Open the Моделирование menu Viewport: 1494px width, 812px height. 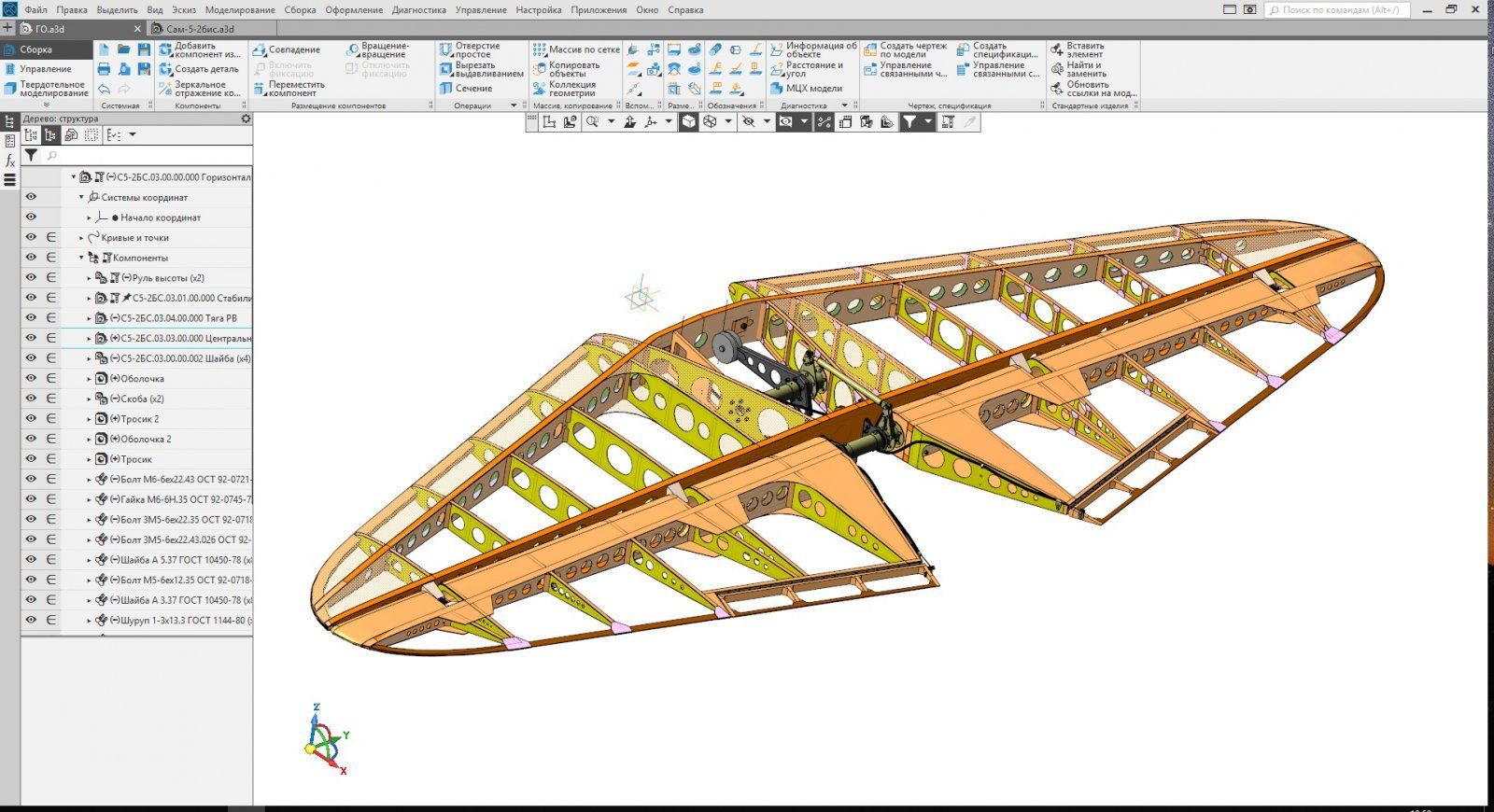pos(239,10)
